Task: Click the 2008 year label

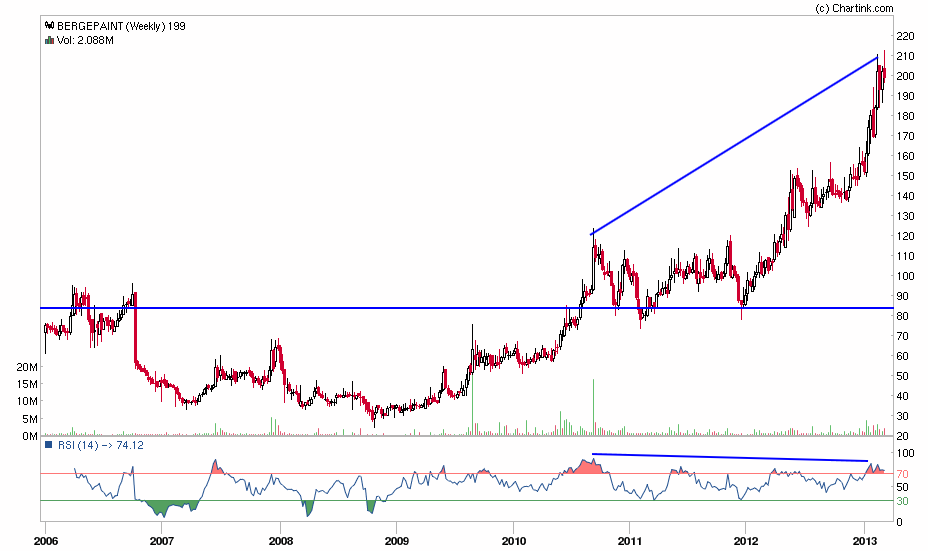Action: [281, 542]
